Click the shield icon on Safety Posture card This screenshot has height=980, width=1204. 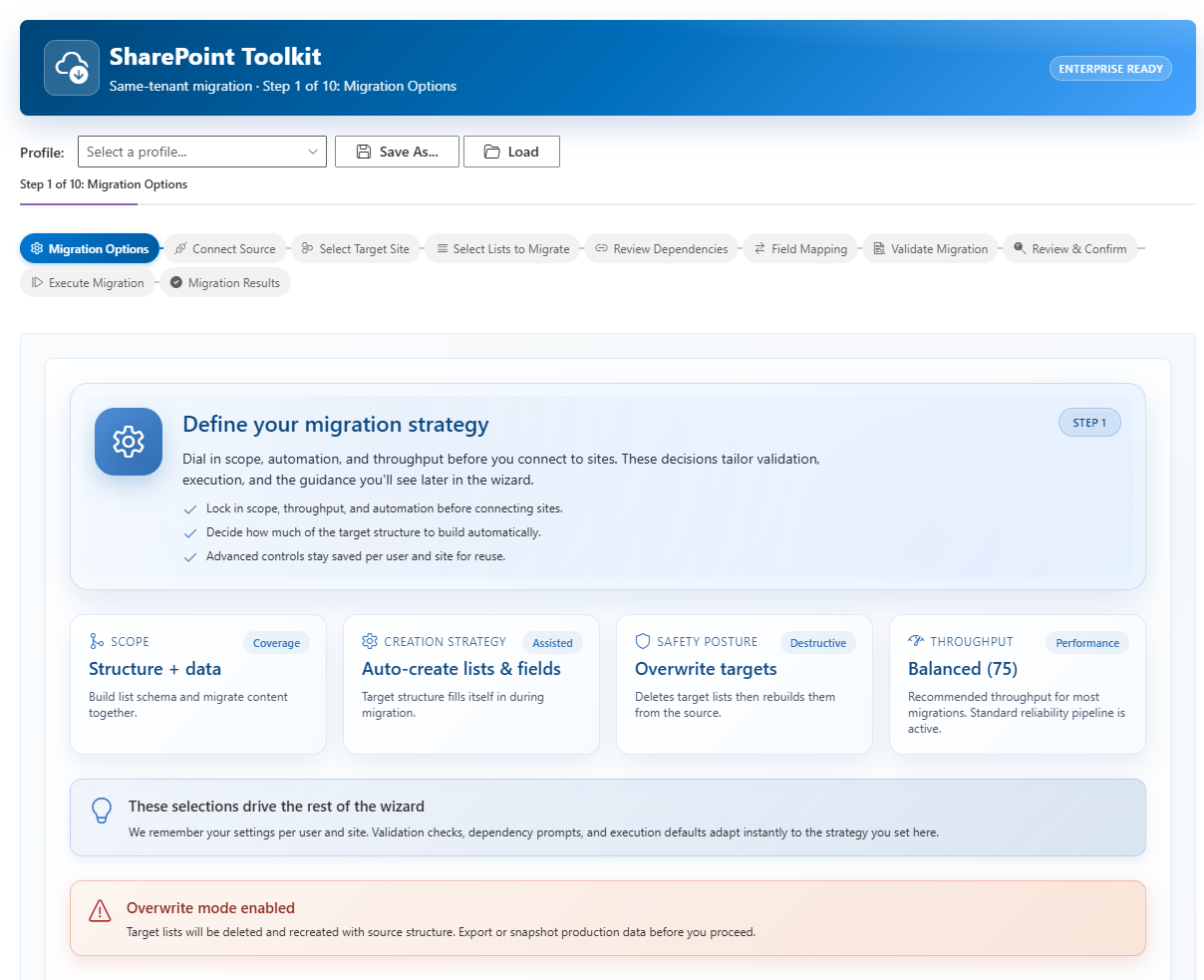(643, 641)
